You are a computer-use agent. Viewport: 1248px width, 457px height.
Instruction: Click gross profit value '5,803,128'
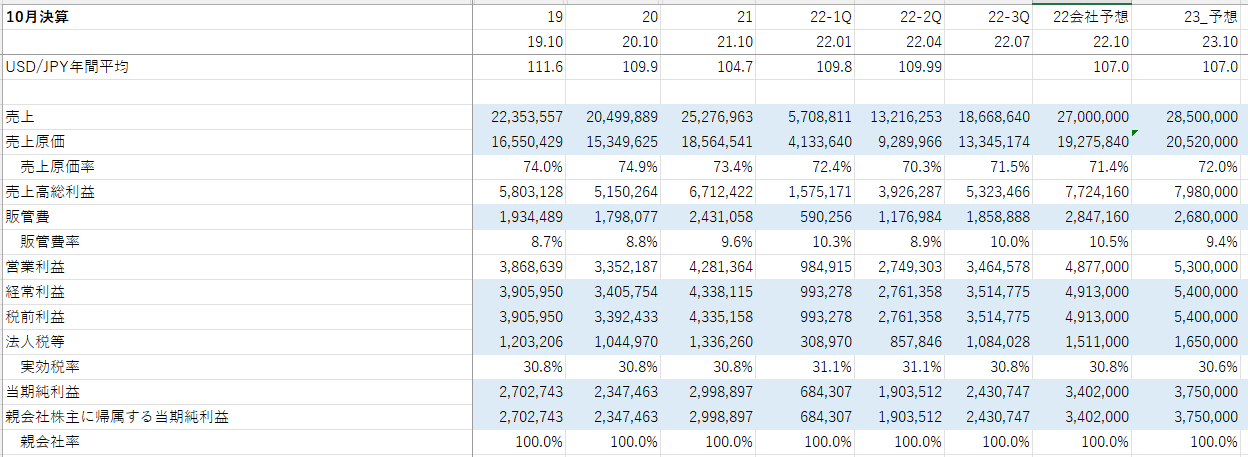[x=521, y=192]
